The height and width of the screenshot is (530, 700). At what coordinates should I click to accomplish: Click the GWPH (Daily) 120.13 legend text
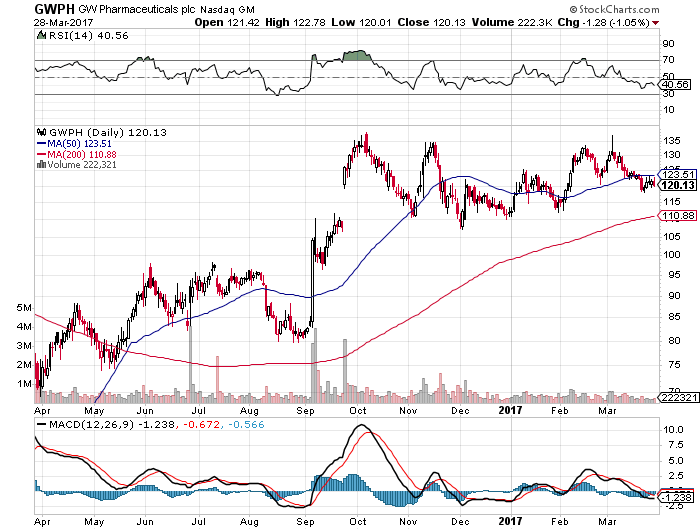point(108,132)
